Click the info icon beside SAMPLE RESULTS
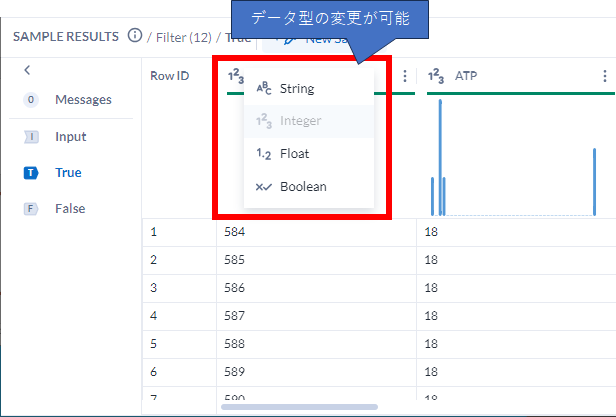 pyautogui.click(x=135, y=37)
